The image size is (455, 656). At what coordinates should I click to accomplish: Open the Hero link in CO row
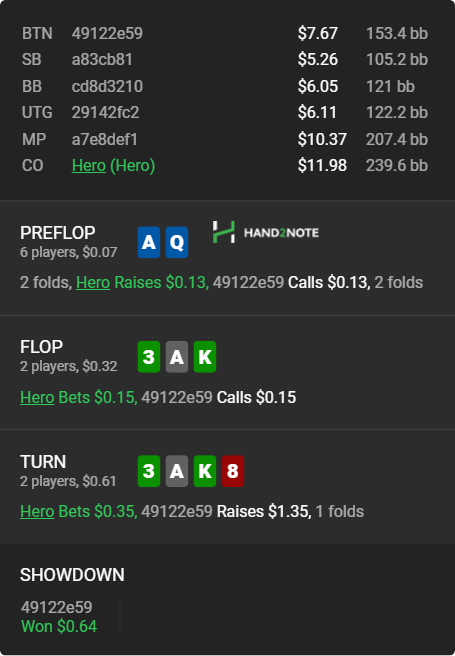click(x=89, y=166)
